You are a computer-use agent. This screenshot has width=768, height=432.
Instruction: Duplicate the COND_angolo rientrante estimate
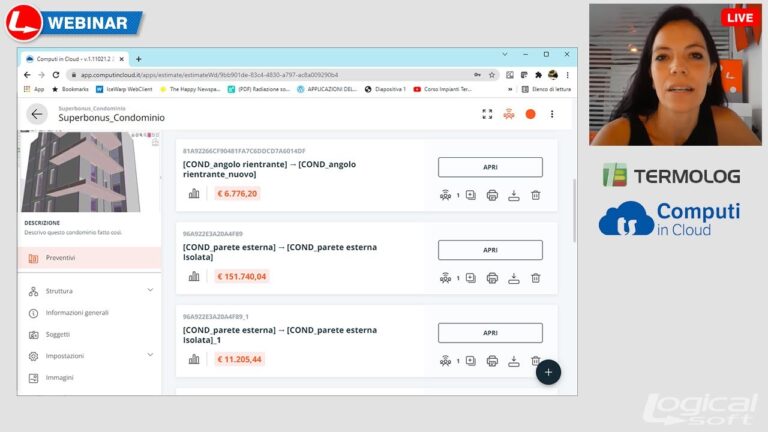tap(471, 195)
